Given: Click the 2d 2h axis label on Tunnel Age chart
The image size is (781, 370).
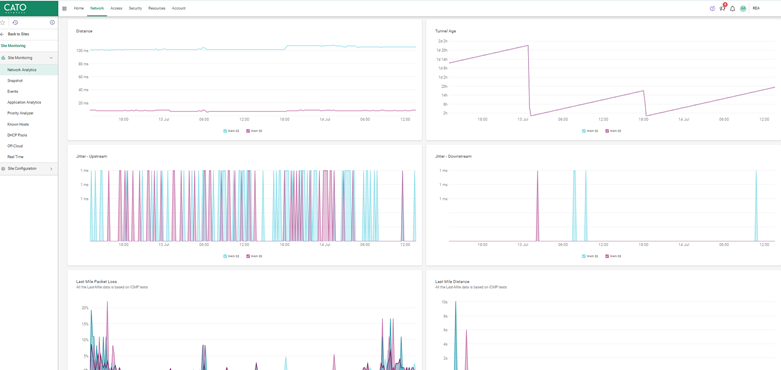Looking at the screenshot, I should (443, 41).
